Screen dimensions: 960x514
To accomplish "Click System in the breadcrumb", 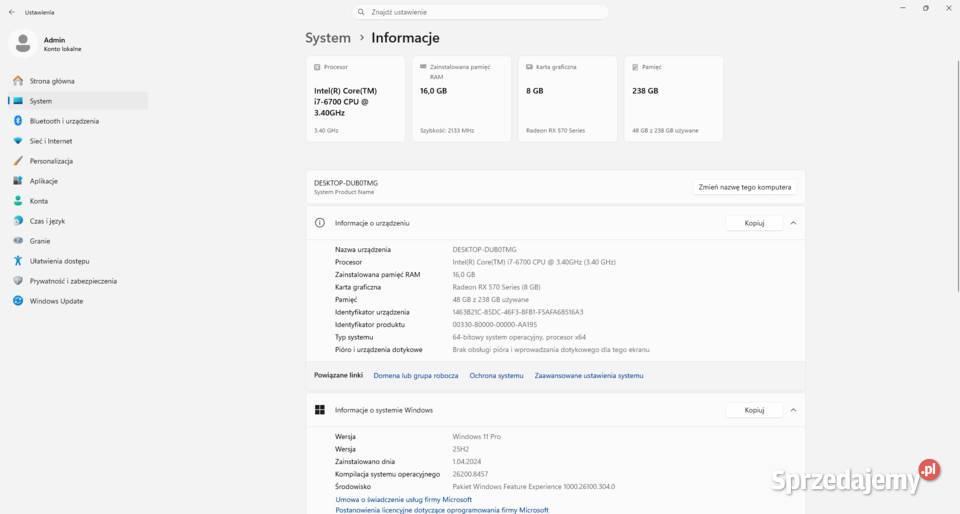I will click(x=328, y=38).
